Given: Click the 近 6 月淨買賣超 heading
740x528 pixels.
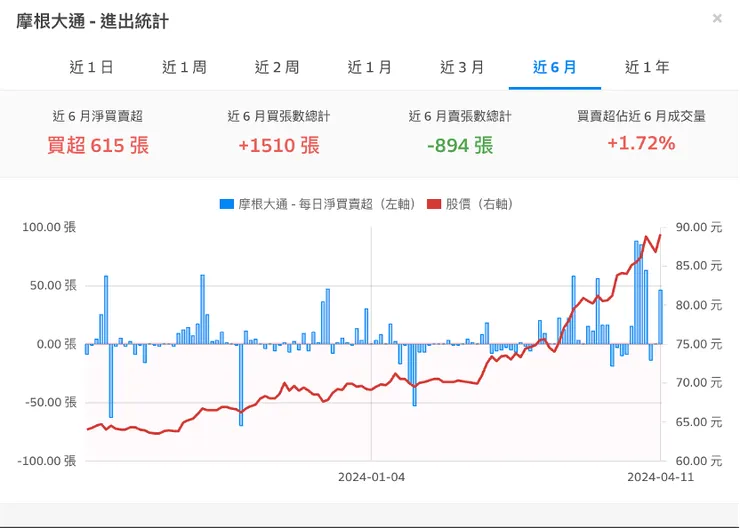Looking at the screenshot, I should coord(98,116).
